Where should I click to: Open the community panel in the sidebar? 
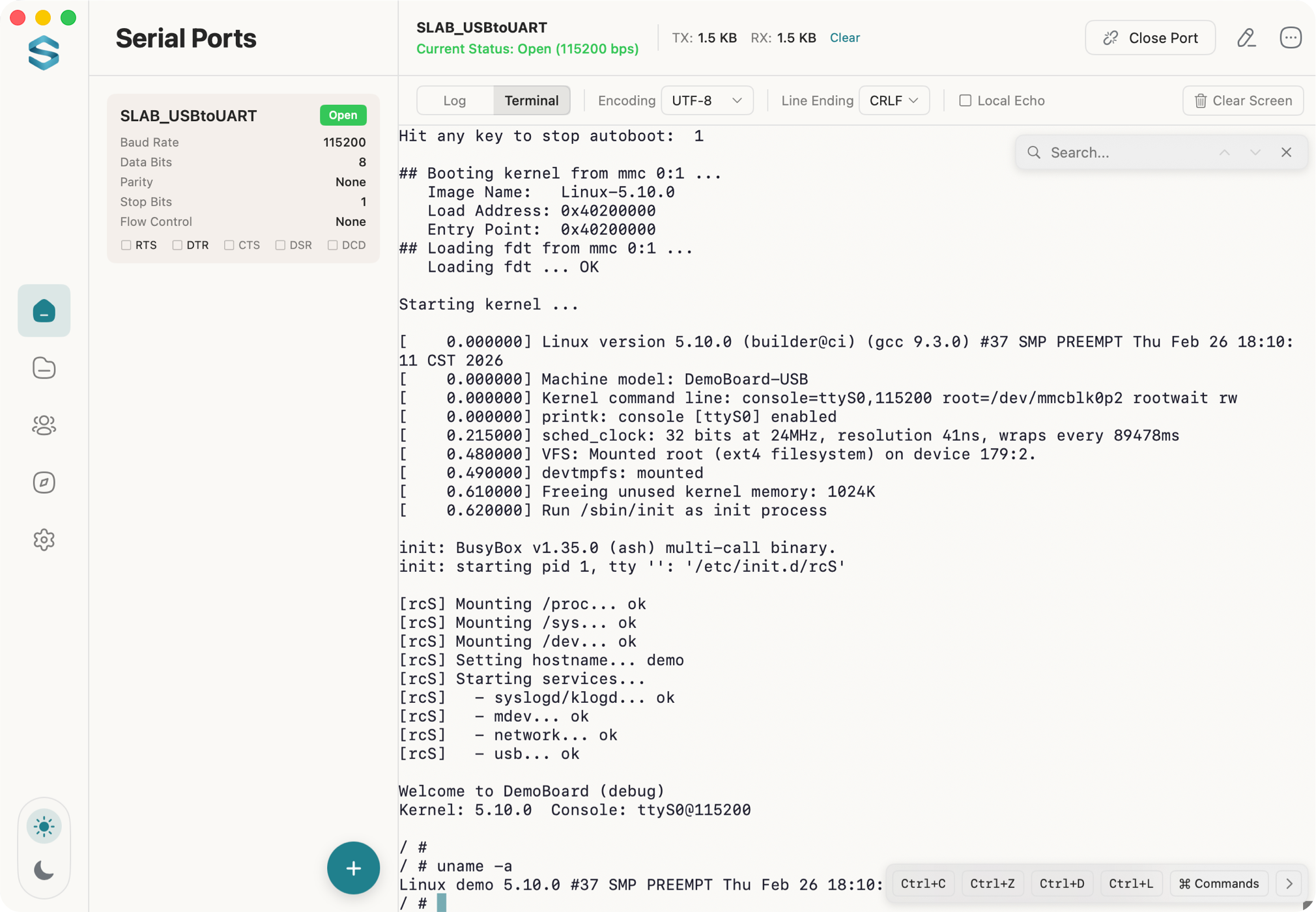pyautogui.click(x=44, y=425)
